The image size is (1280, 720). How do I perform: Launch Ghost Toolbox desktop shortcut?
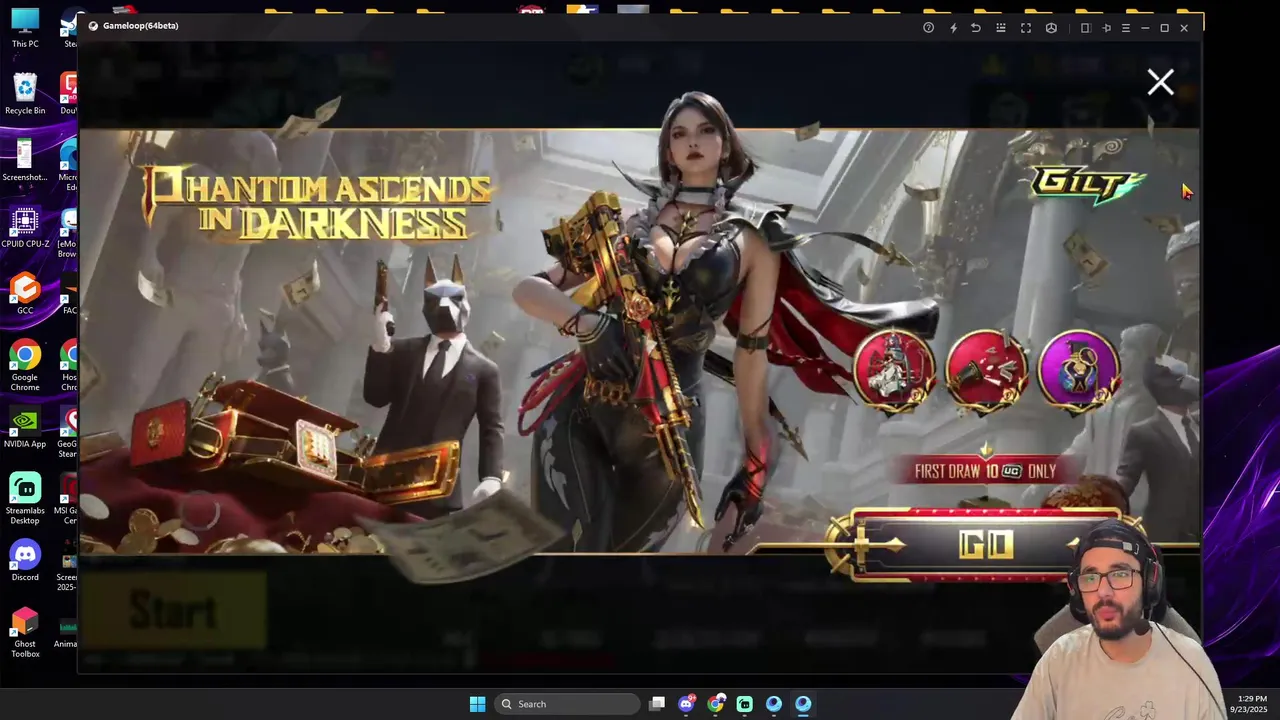click(25, 632)
